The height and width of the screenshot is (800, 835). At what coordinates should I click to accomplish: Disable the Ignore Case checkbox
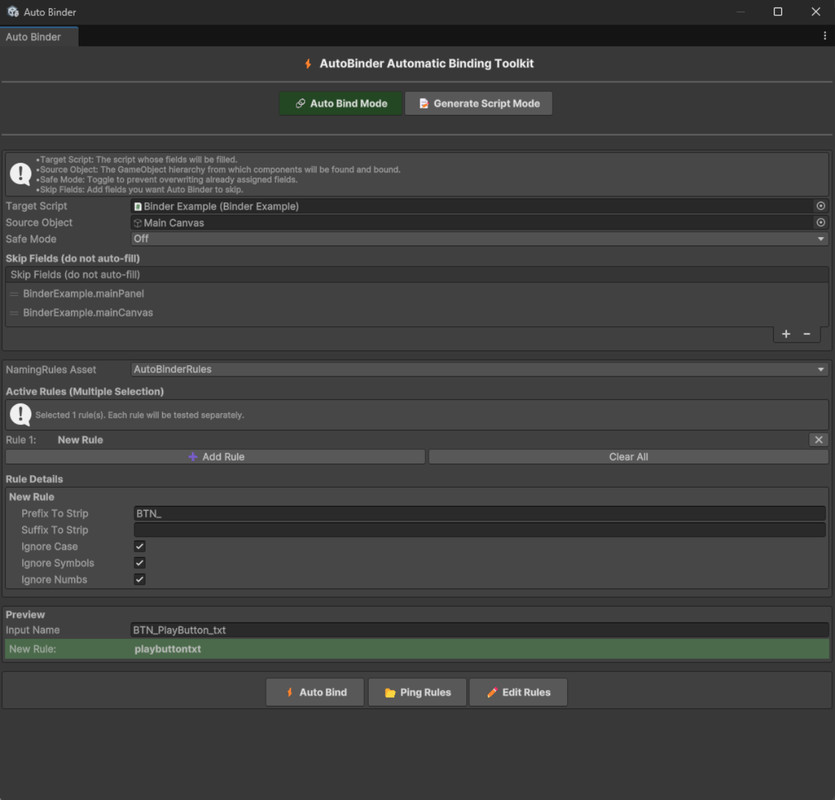pos(139,546)
